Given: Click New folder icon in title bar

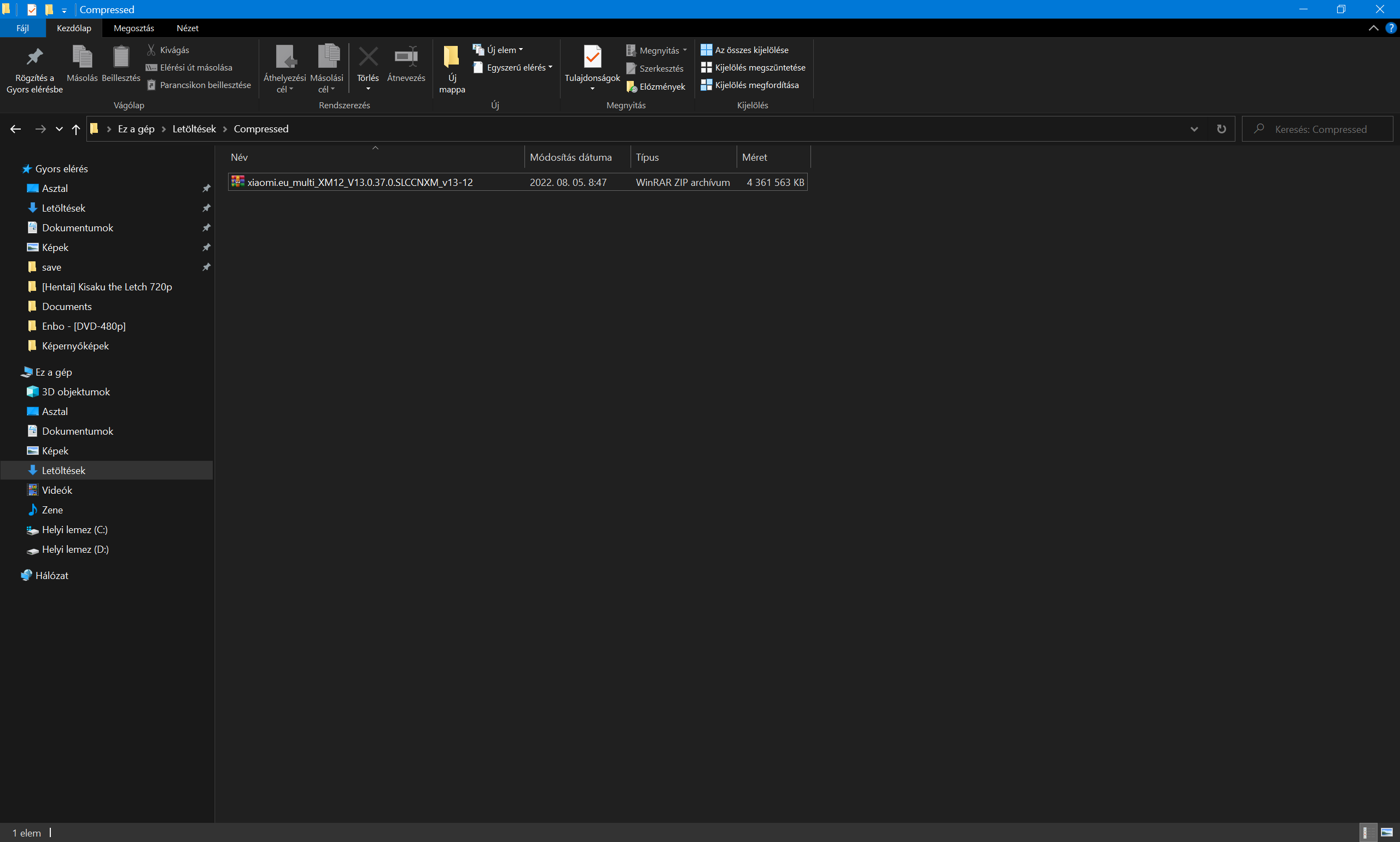Looking at the screenshot, I should point(49,9).
